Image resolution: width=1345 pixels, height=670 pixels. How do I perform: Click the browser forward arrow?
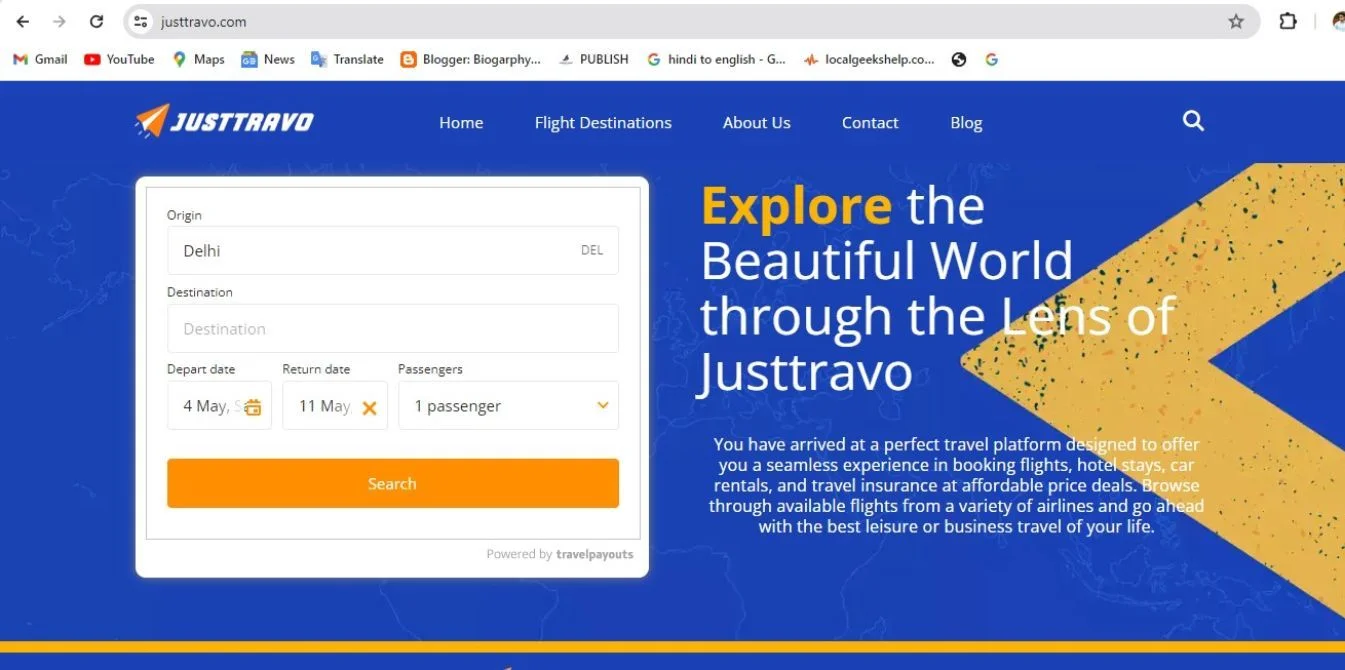60,21
